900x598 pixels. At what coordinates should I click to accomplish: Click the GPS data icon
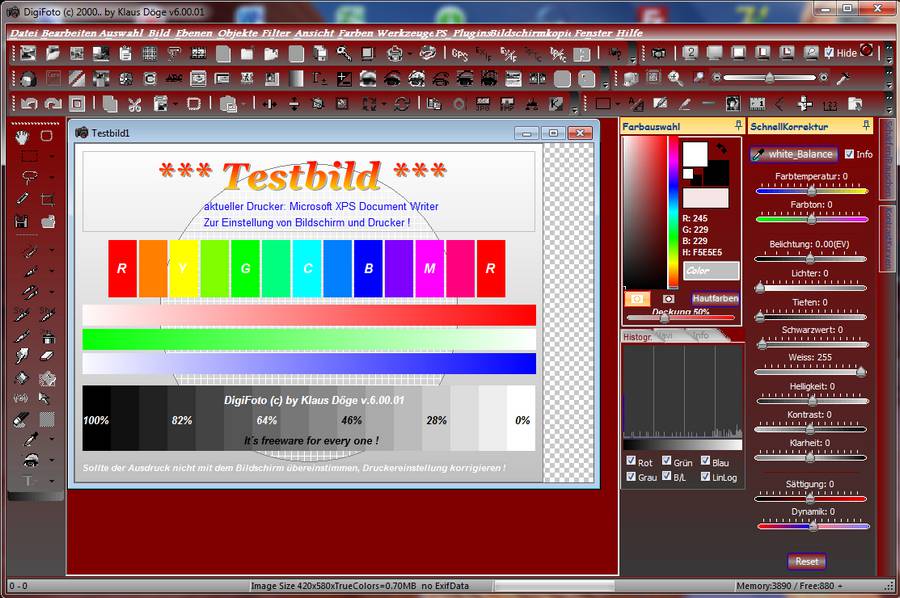[460, 53]
